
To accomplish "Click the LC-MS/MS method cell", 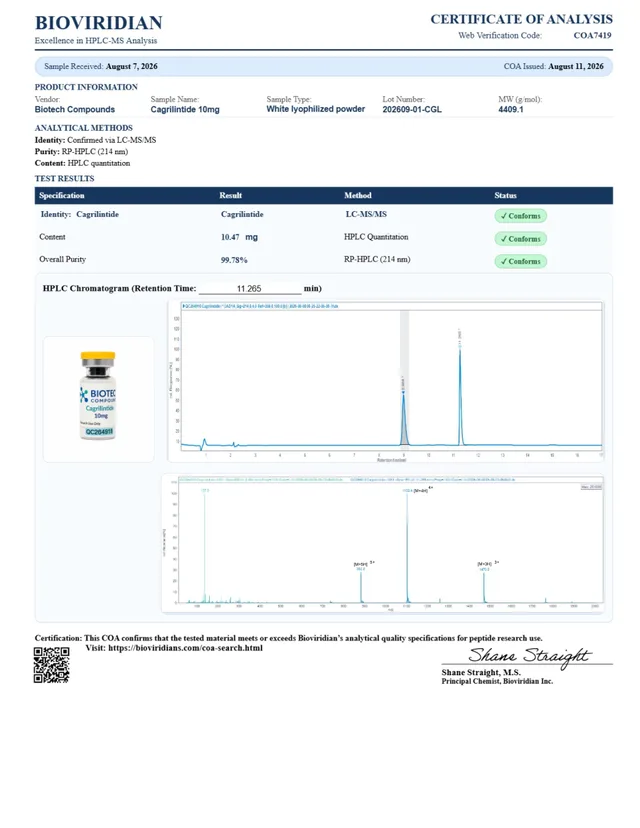I will click(x=366, y=214).
